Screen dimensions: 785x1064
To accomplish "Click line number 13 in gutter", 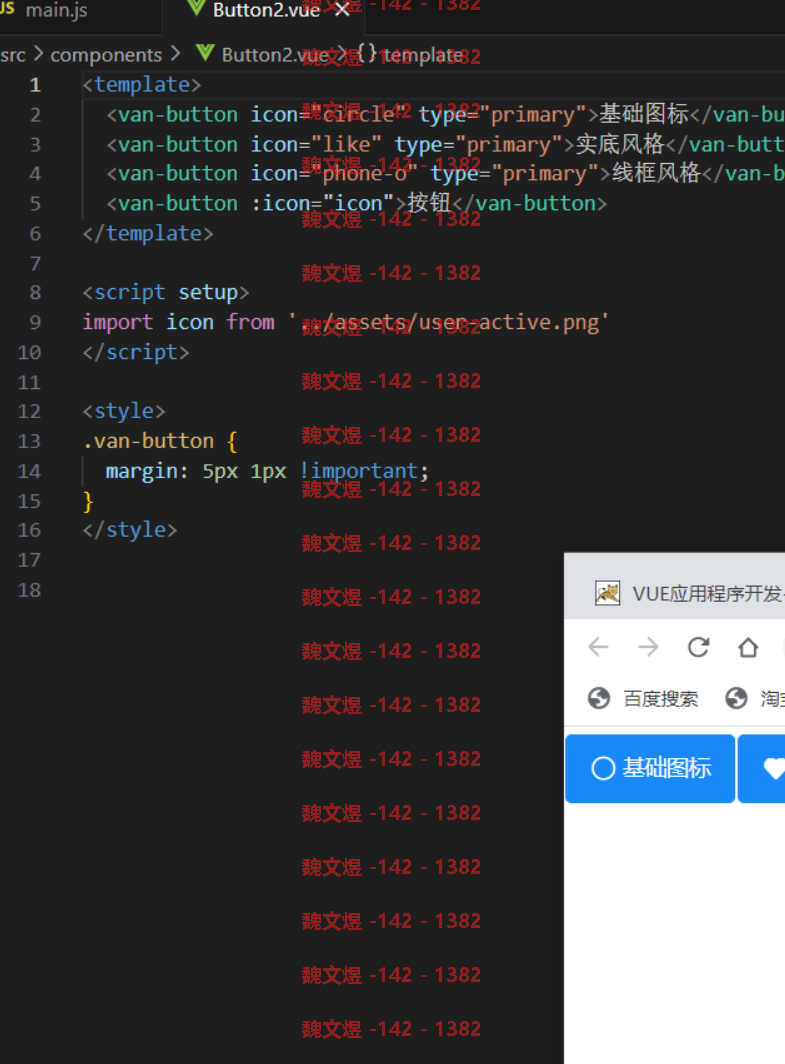I will point(29,442).
